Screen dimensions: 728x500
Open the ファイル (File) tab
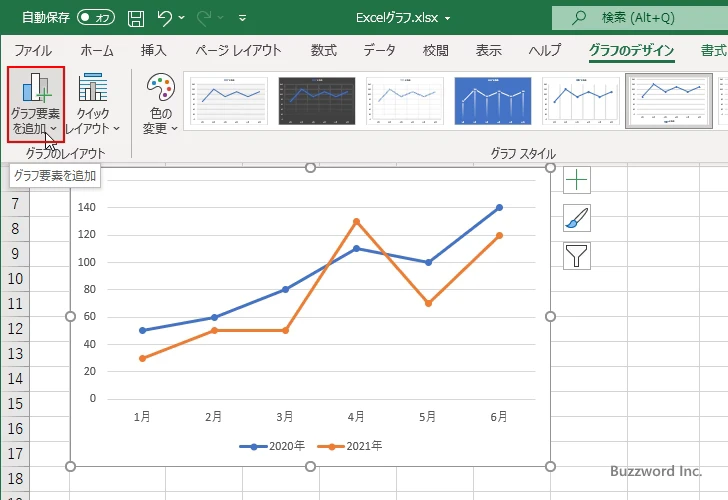tap(33, 50)
